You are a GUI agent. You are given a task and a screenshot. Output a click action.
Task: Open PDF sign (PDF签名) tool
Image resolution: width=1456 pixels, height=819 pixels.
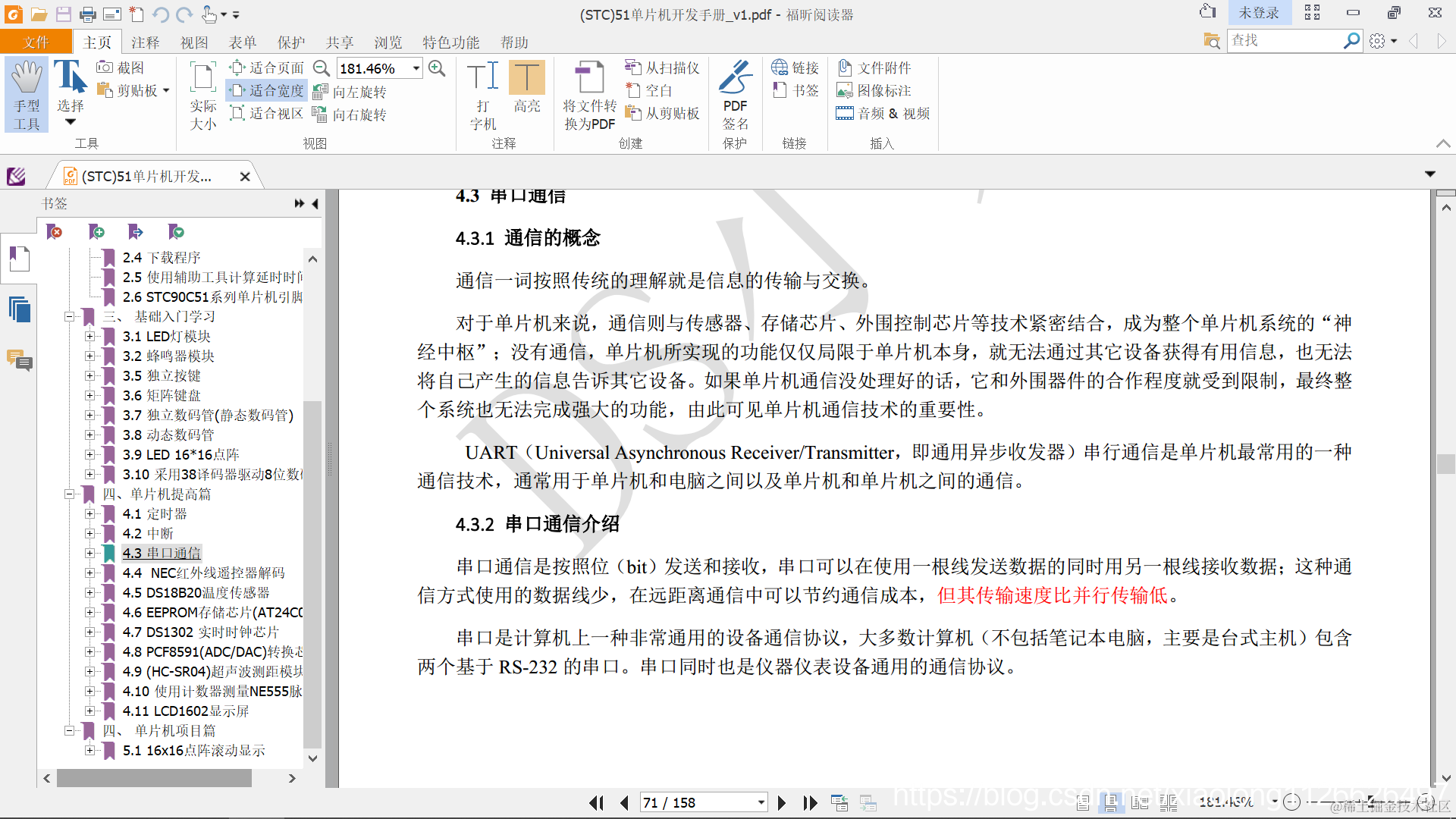[735, 94]
